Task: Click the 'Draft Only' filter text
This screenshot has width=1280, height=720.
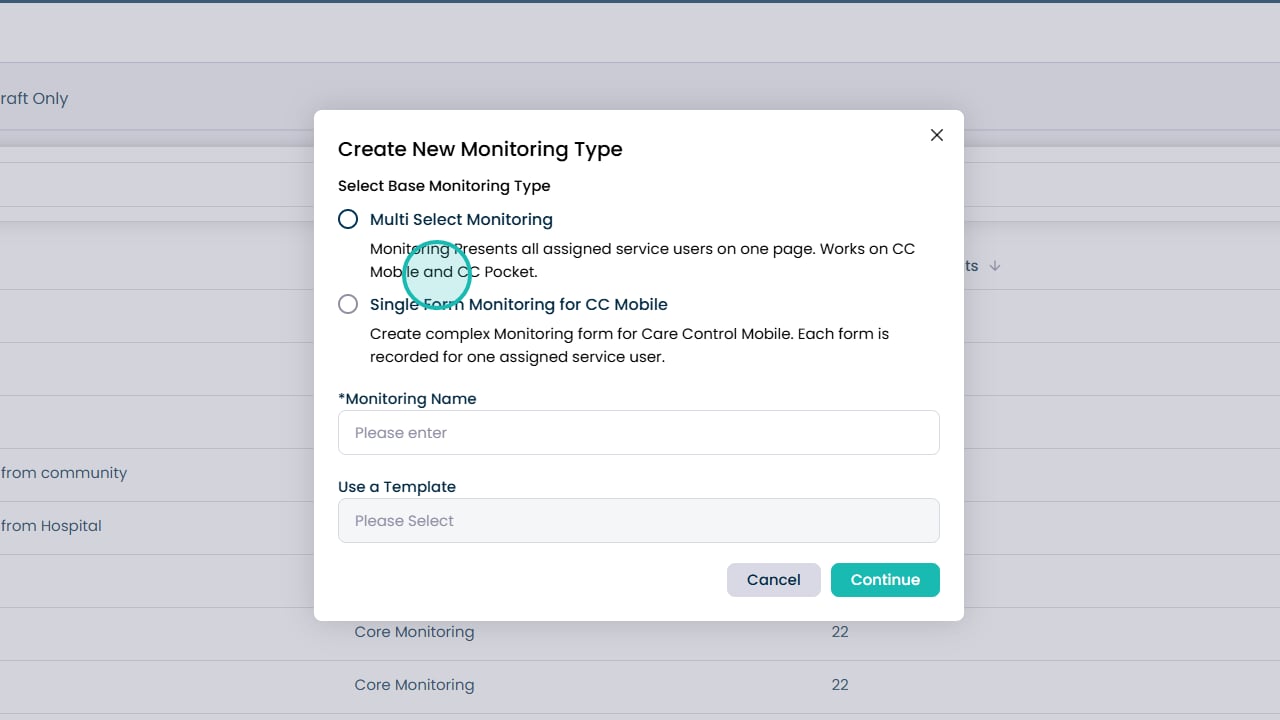Action: (x=34, y=98)
